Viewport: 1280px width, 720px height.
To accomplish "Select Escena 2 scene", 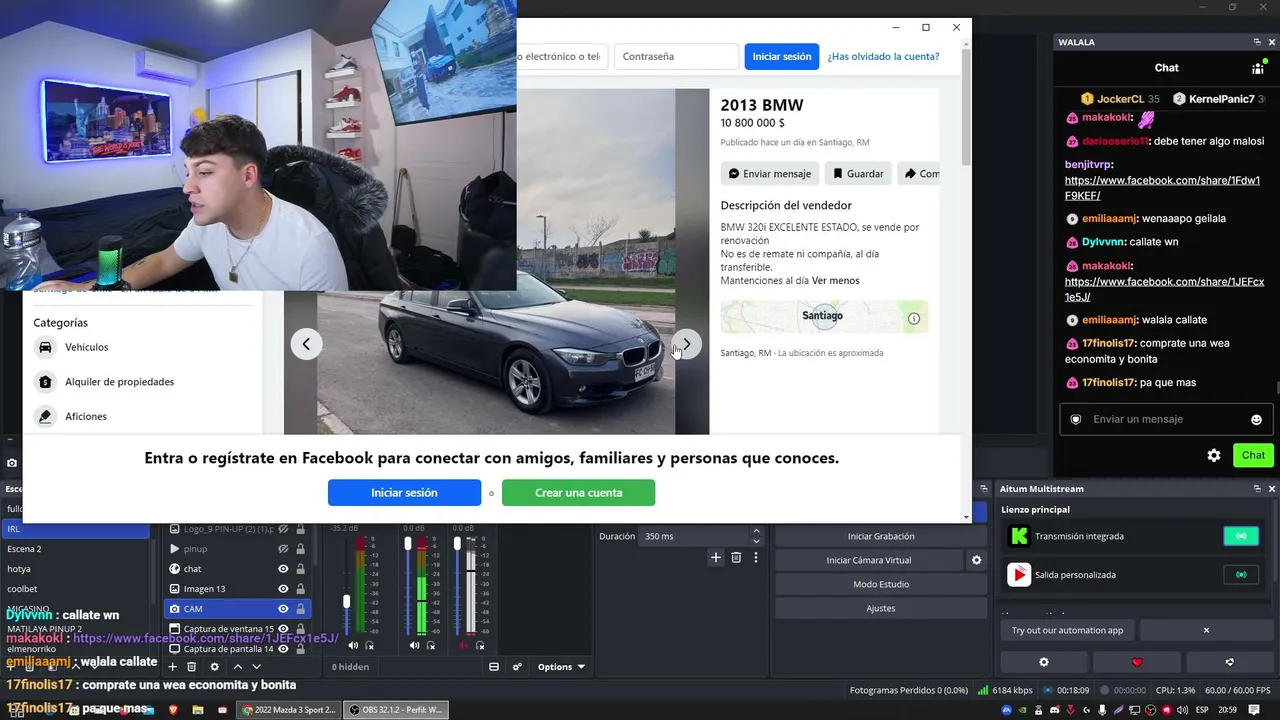I will 76,549.
